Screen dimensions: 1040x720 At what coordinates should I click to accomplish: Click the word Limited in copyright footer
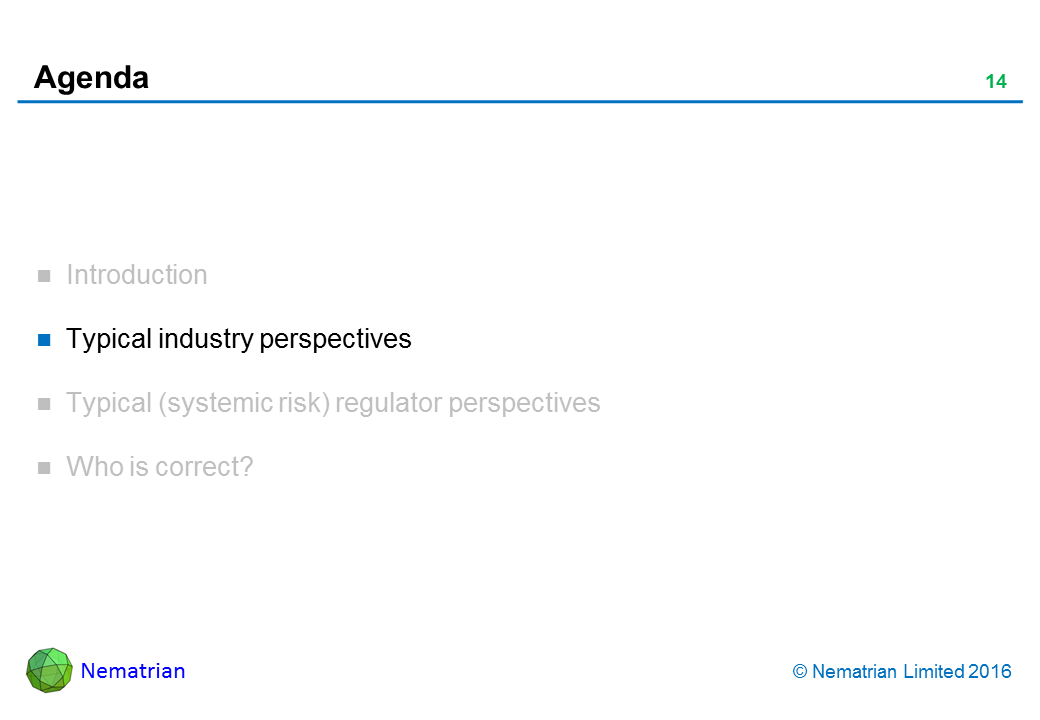click(x=933, y=672)
